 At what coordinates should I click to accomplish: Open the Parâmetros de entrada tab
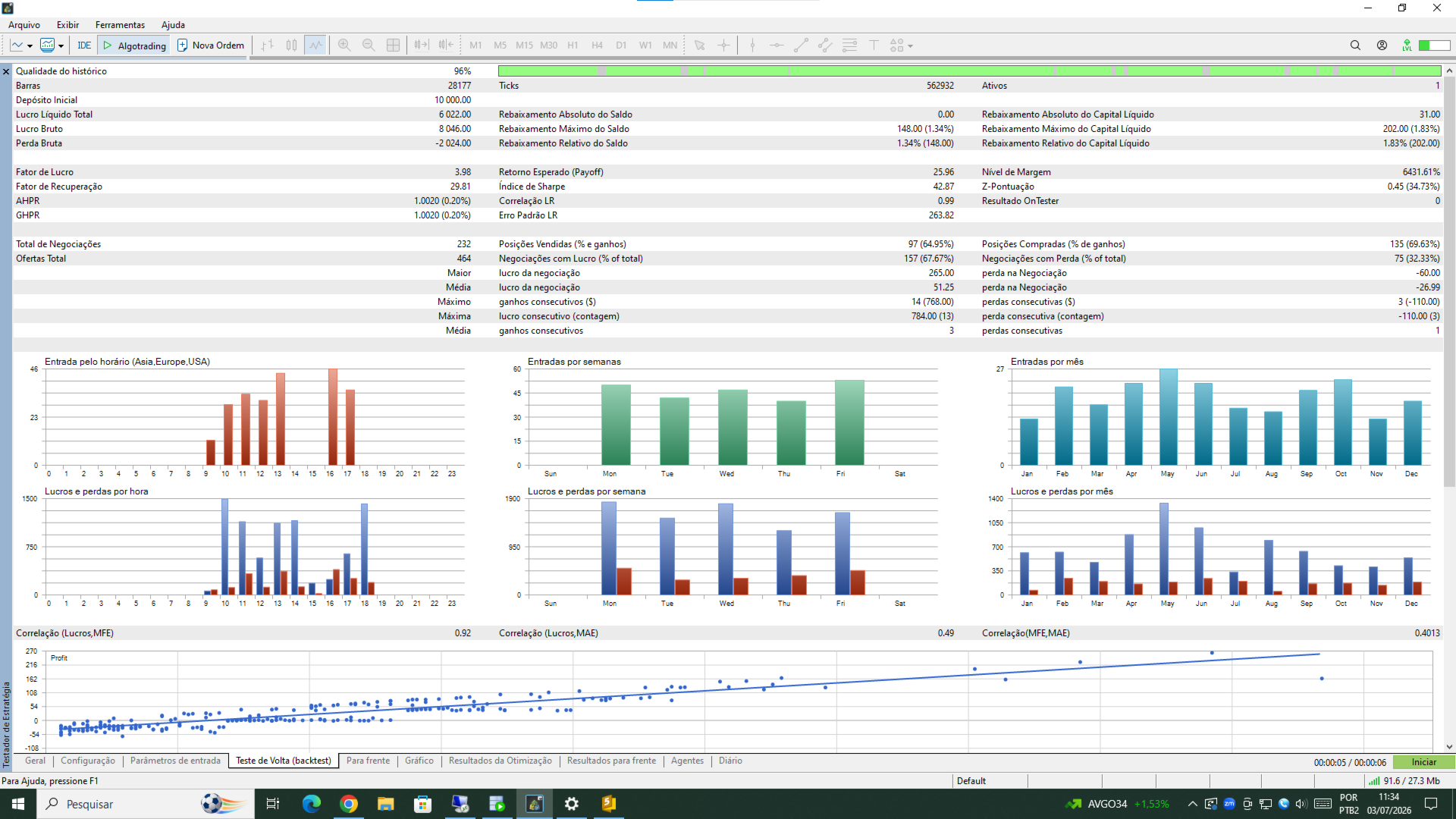click(175, 761)
